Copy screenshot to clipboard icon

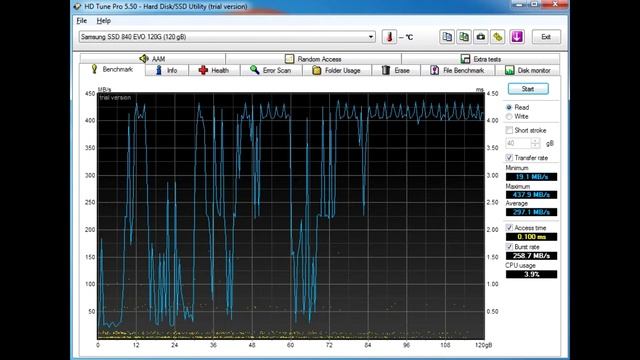point(464,37)
